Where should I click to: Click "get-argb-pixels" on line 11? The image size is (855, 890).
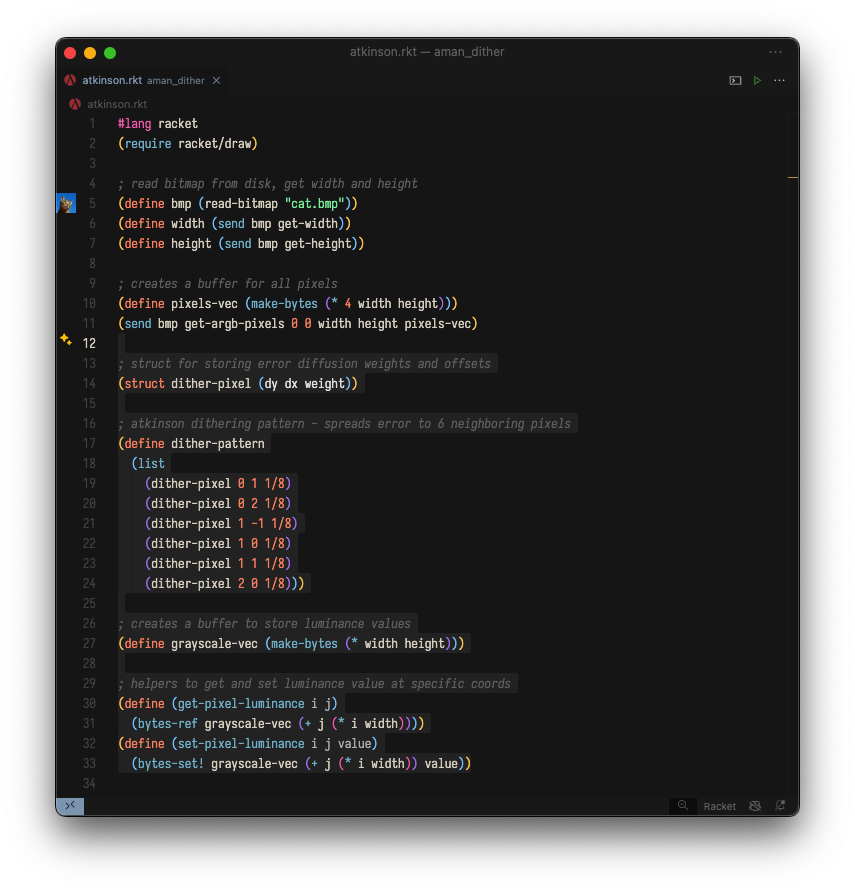tap(234, 324)
